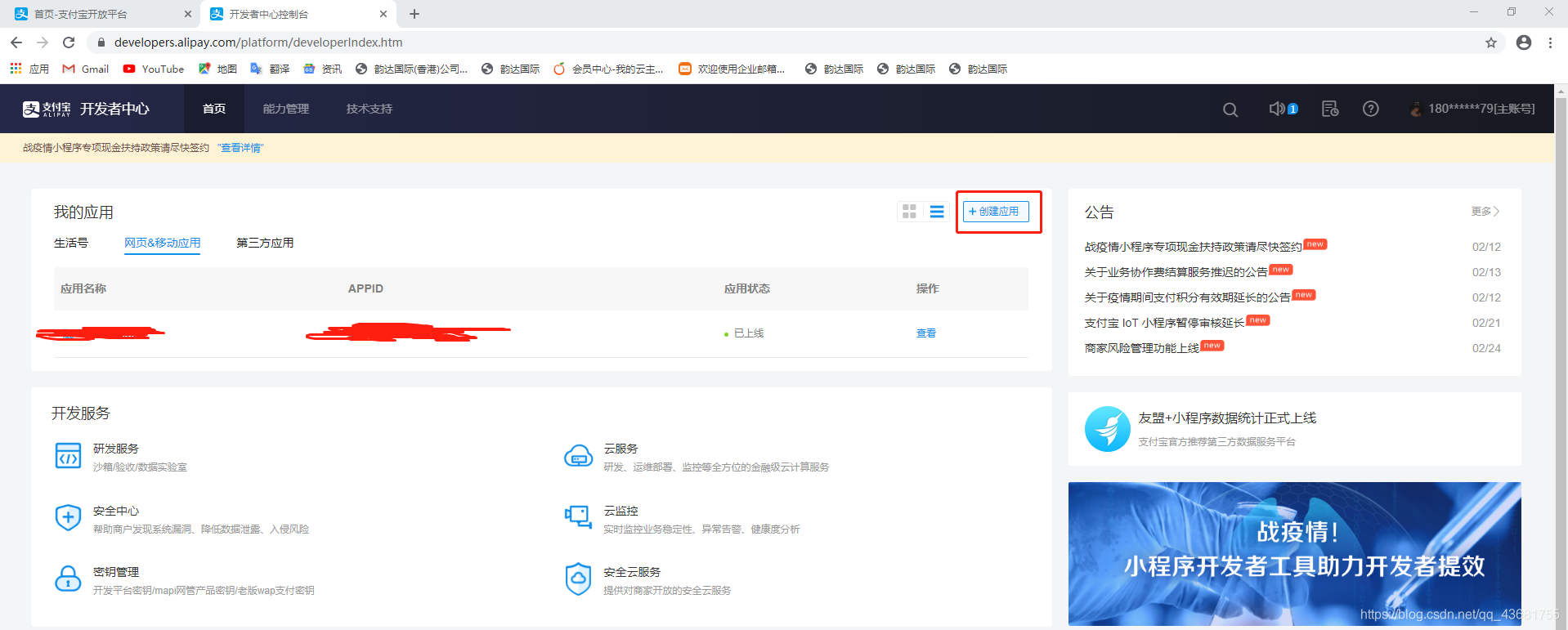Go forward in browser history

tap(43, 42)
